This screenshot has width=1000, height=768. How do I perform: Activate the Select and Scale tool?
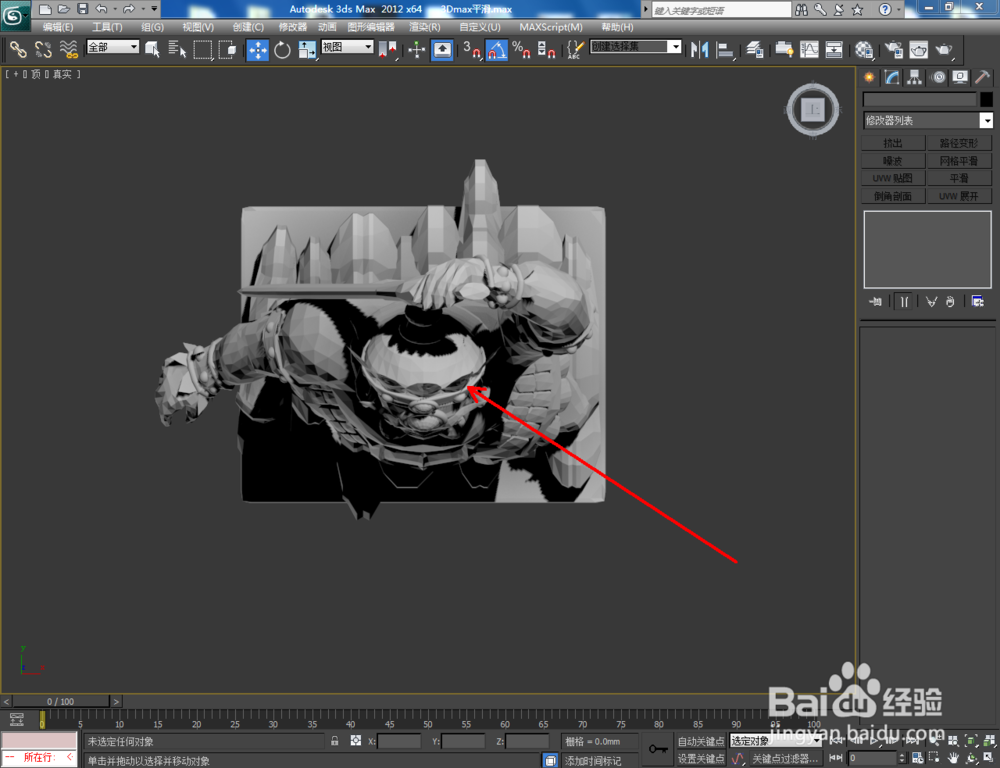pyautogui.click(x=307, y=50)
